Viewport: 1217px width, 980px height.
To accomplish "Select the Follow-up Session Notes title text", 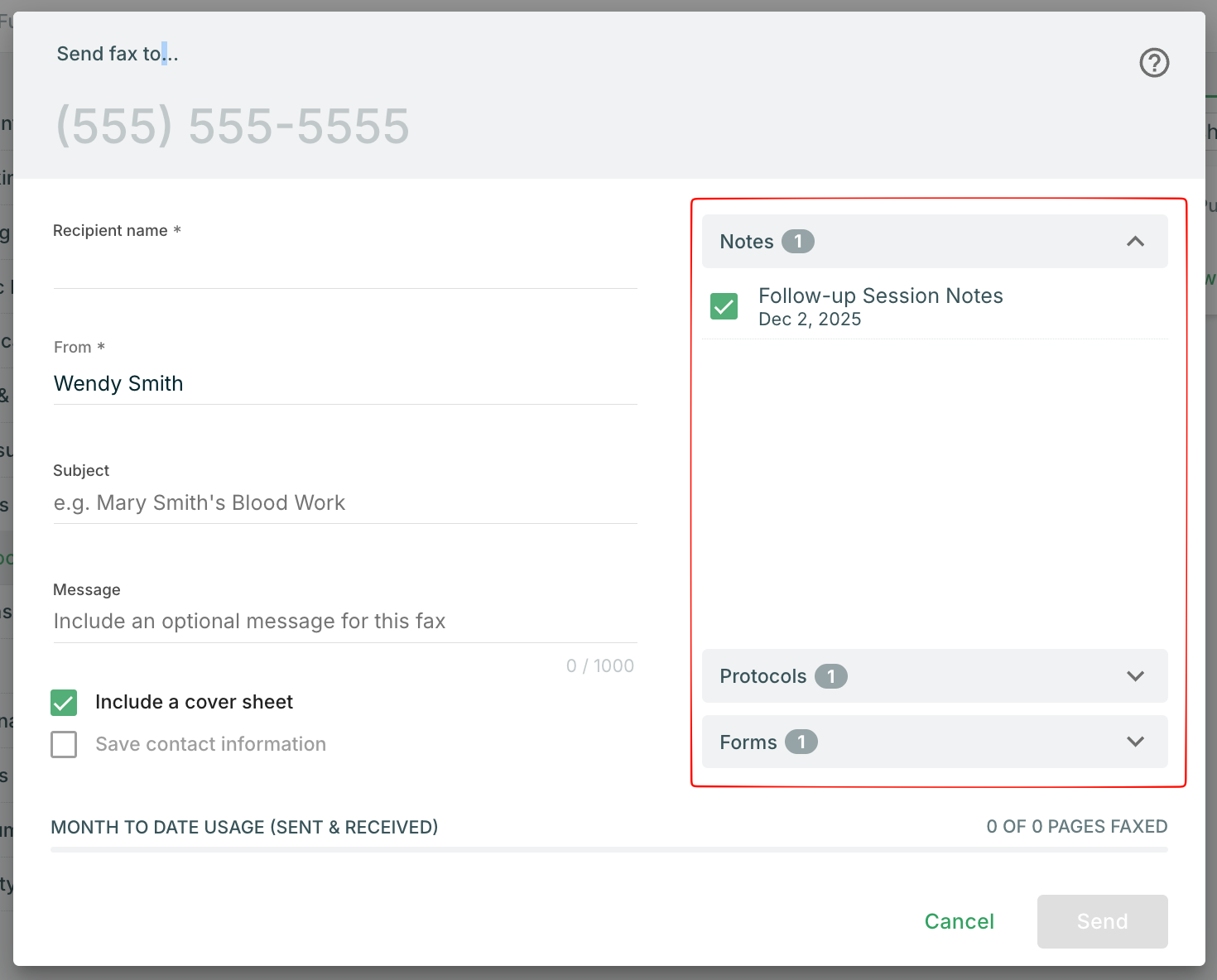I will (x=880, y=296).
